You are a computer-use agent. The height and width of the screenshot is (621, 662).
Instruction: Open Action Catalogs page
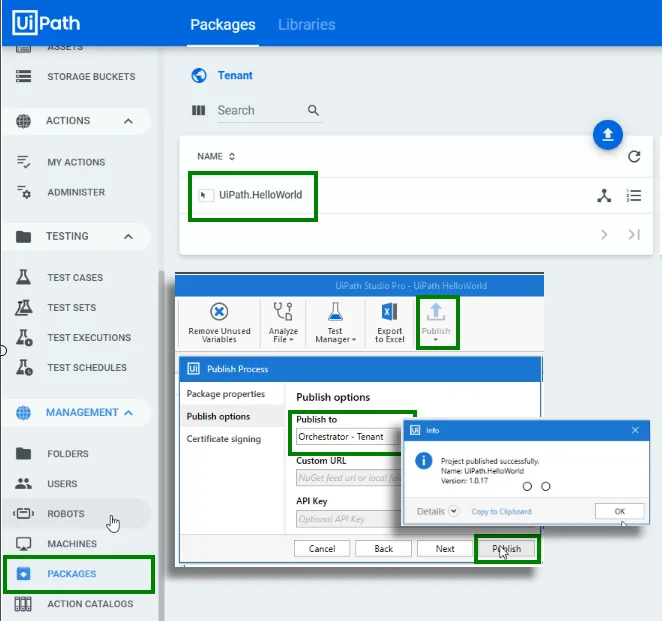(90, 604)
